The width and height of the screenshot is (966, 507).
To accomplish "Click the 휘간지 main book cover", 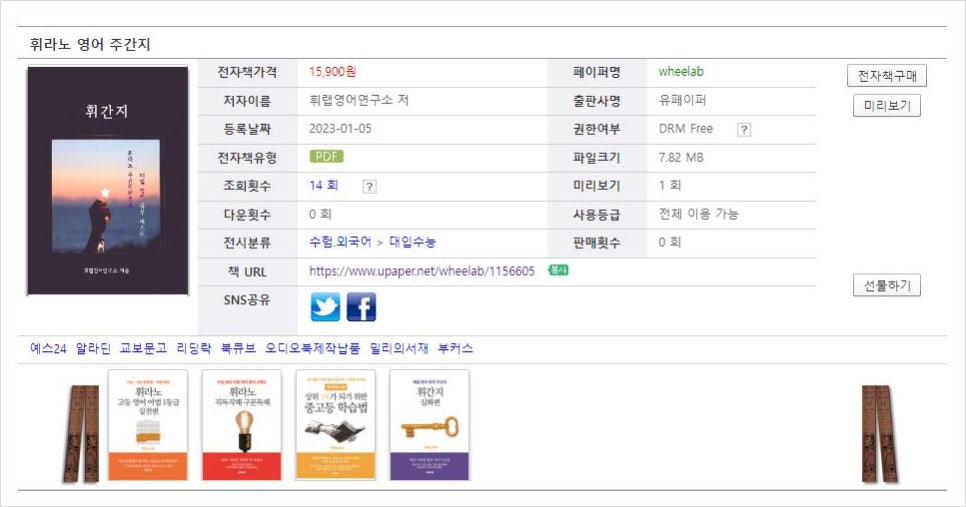I will (107, 181).
